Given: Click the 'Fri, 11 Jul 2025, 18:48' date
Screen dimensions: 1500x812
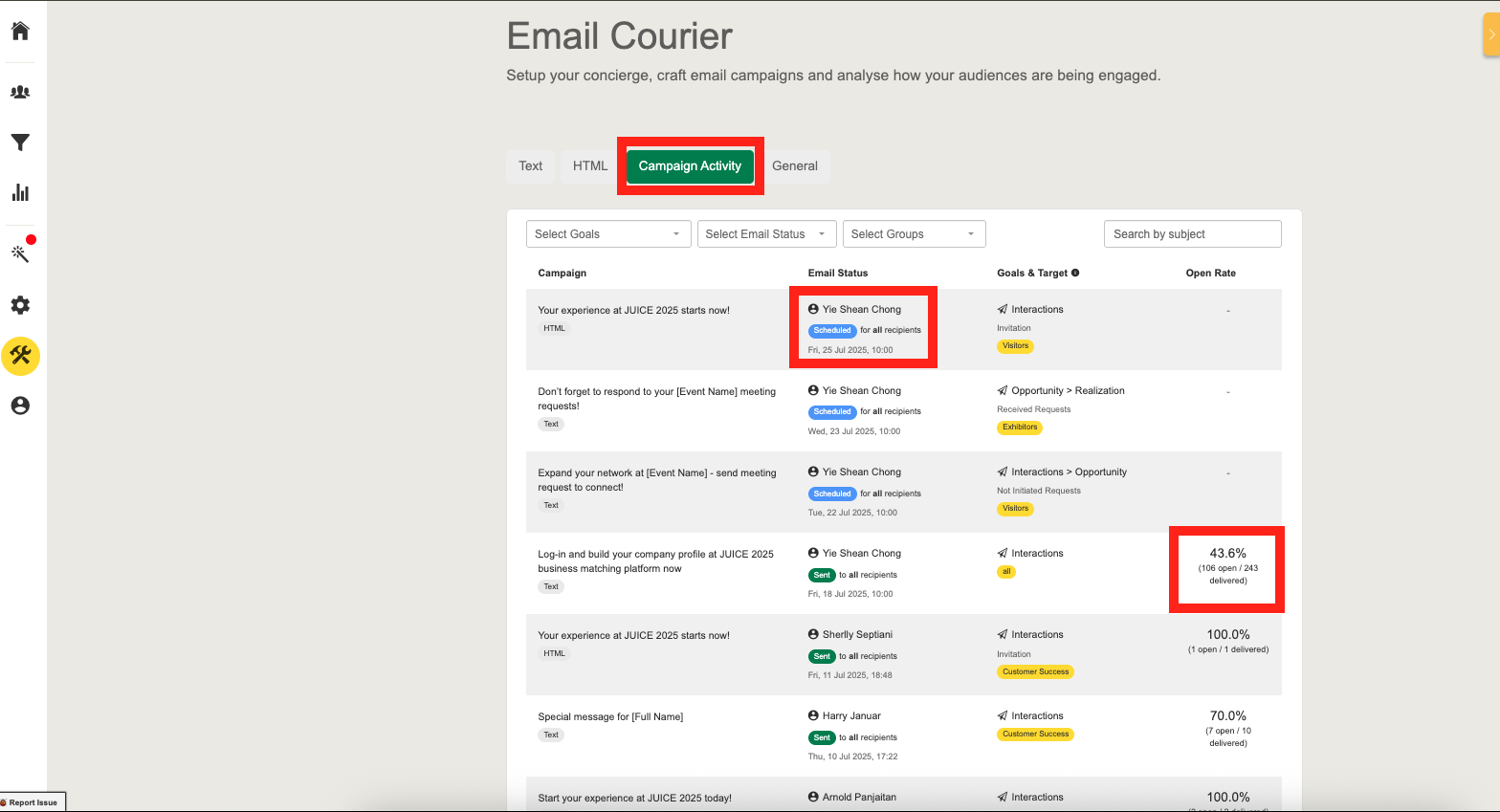Looking at the screenshot, I should [x=850, y=675].
